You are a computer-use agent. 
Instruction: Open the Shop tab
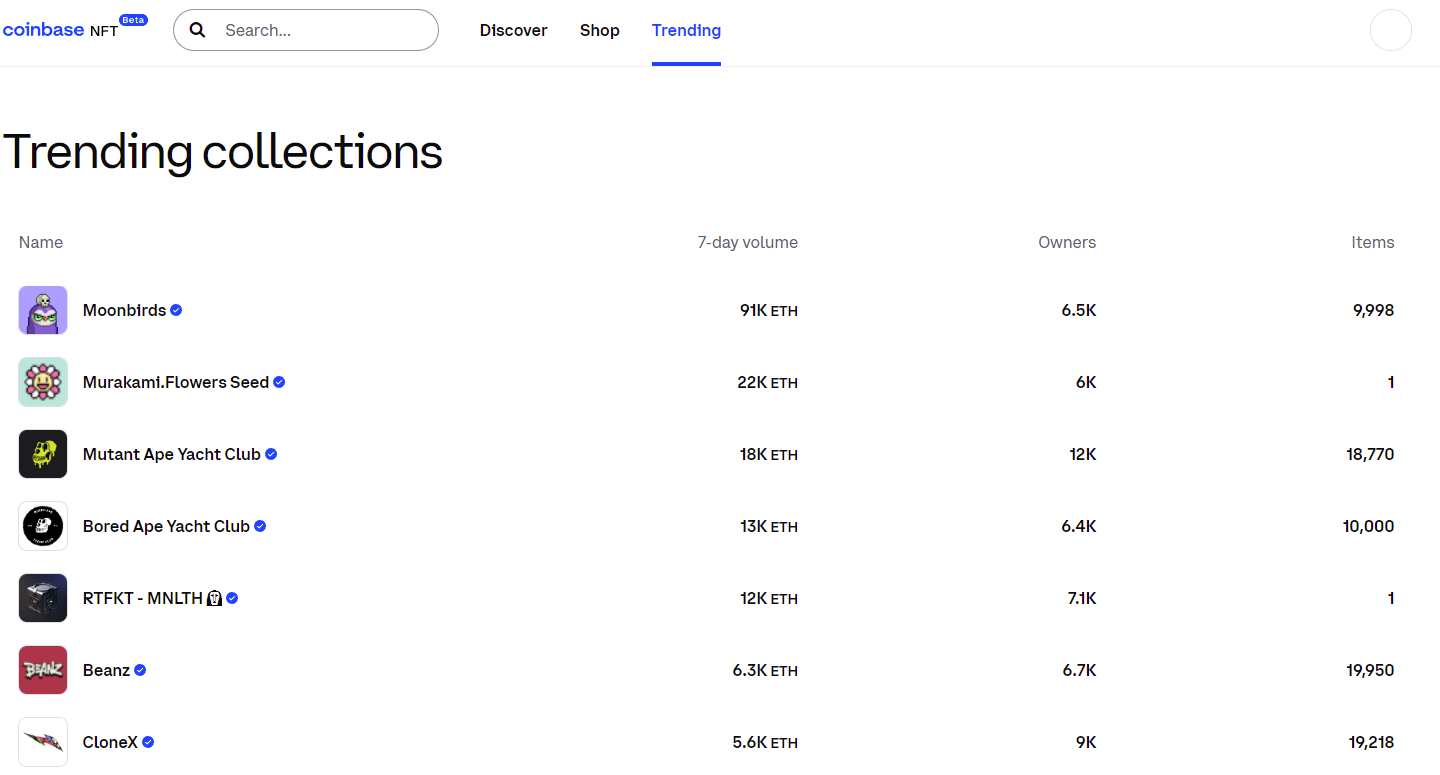tap(600, 30)
